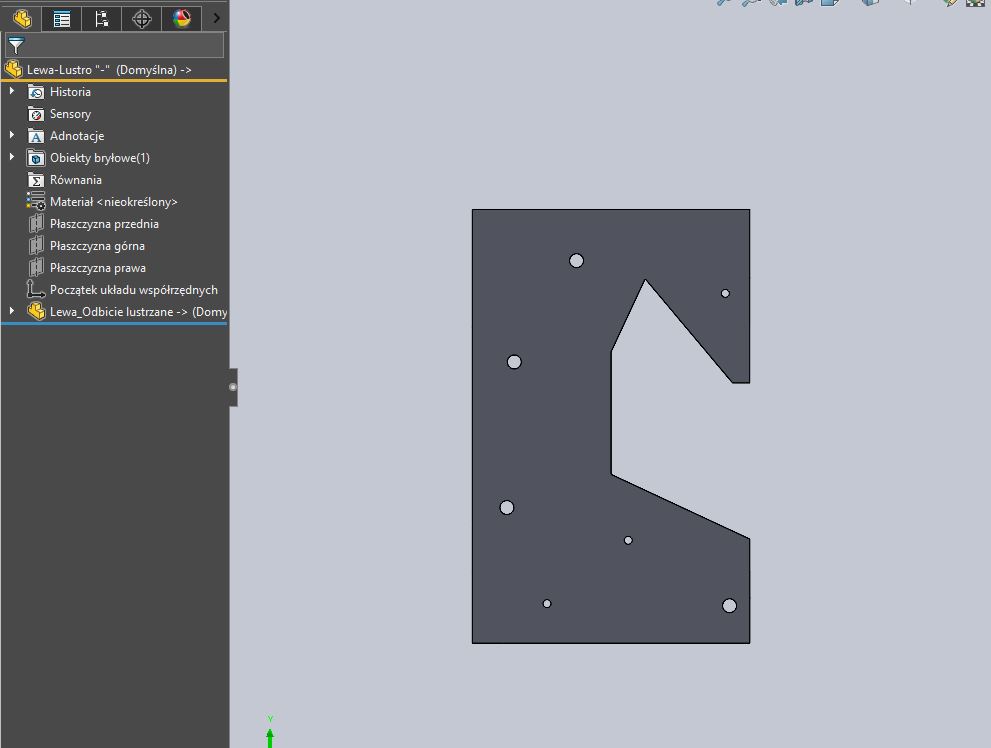Screen dimensions: 991x748
Task: Show more manager tabs with arrow
Action: pos(217,17)
